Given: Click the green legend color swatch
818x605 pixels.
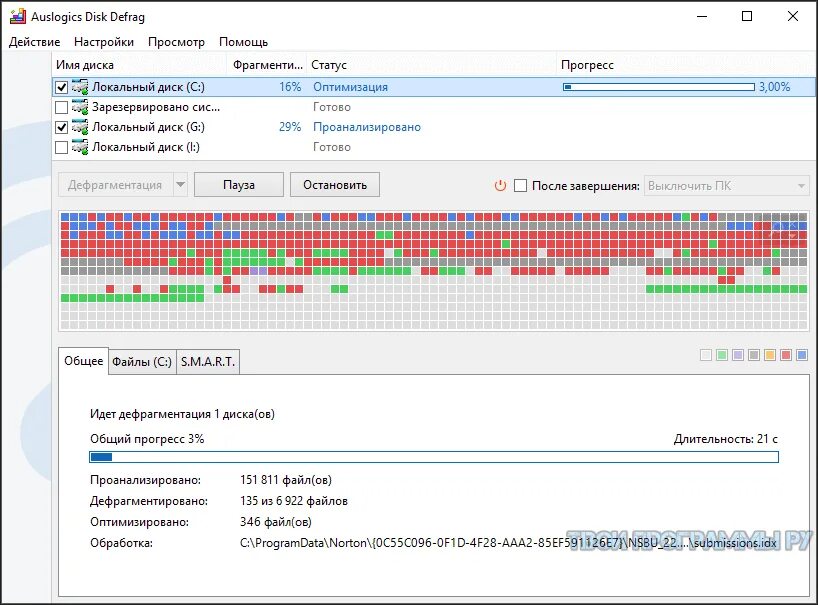Looking at the screenshot, I should point(722,355).
